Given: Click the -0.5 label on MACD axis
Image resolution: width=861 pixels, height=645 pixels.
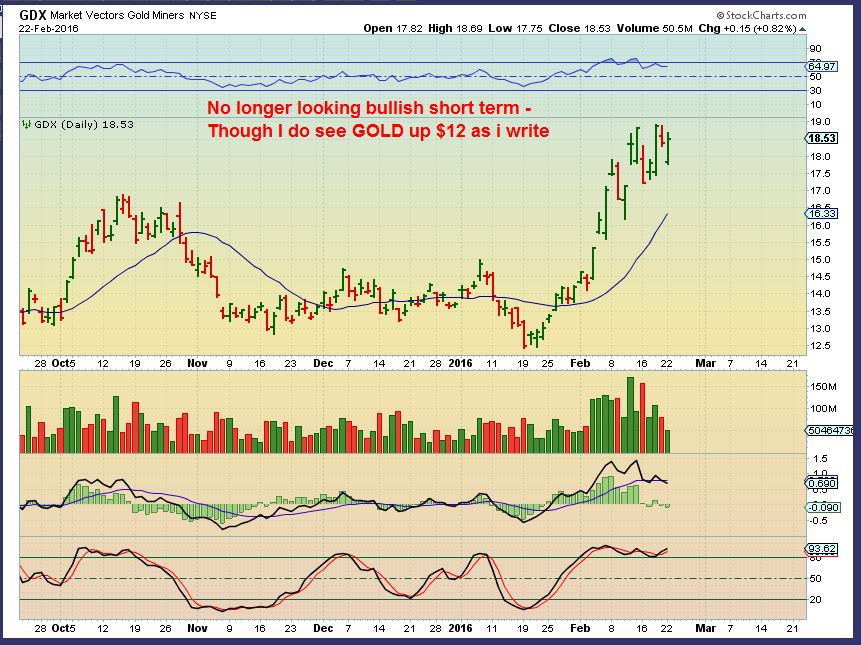Looking at the screenshot, I should click(x=818, y=520).
